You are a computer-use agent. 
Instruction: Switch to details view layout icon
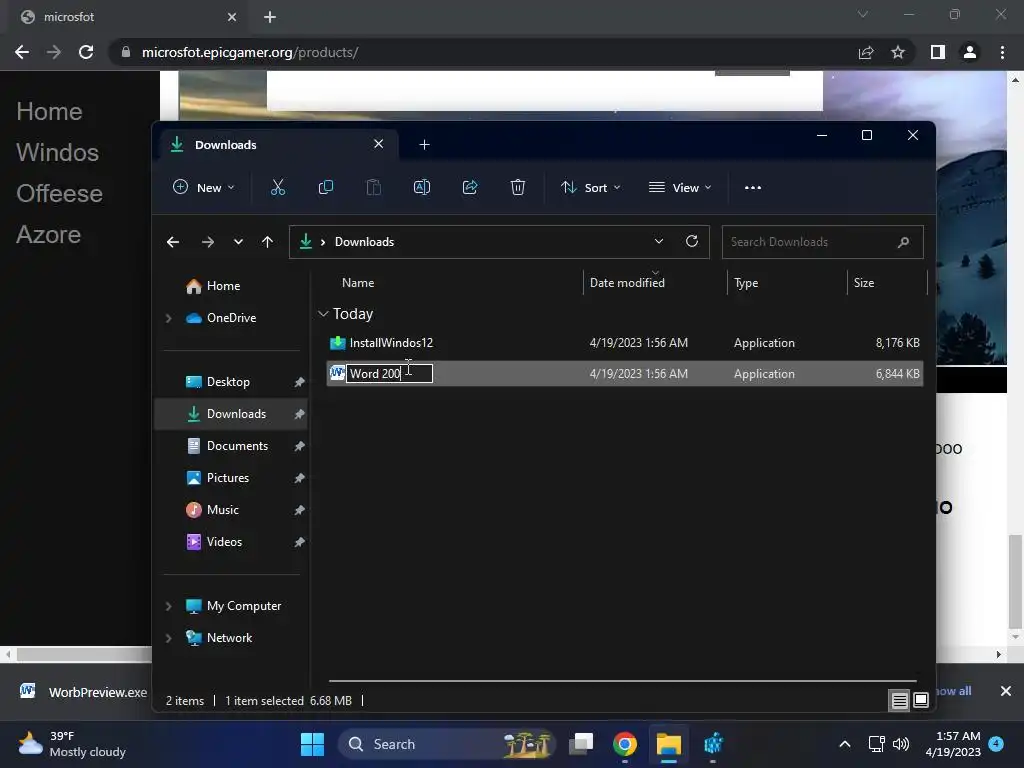tap(899, 701)
